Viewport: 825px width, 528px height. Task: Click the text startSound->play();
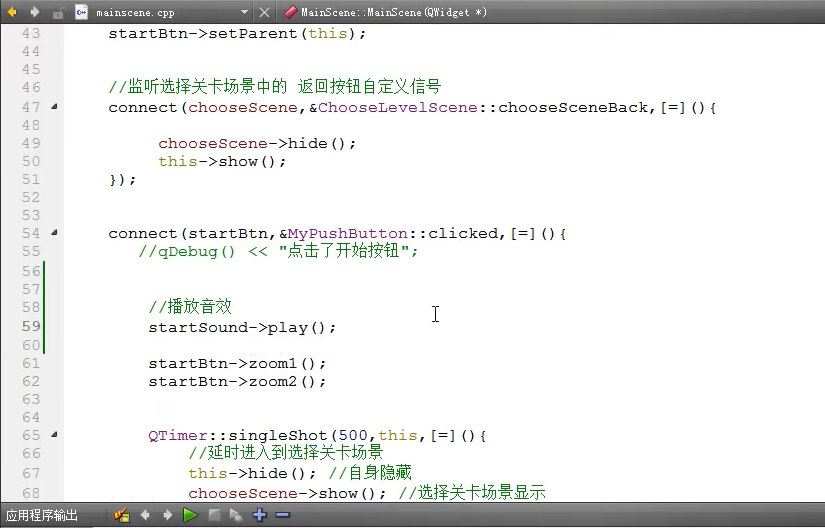click(242, 328)
